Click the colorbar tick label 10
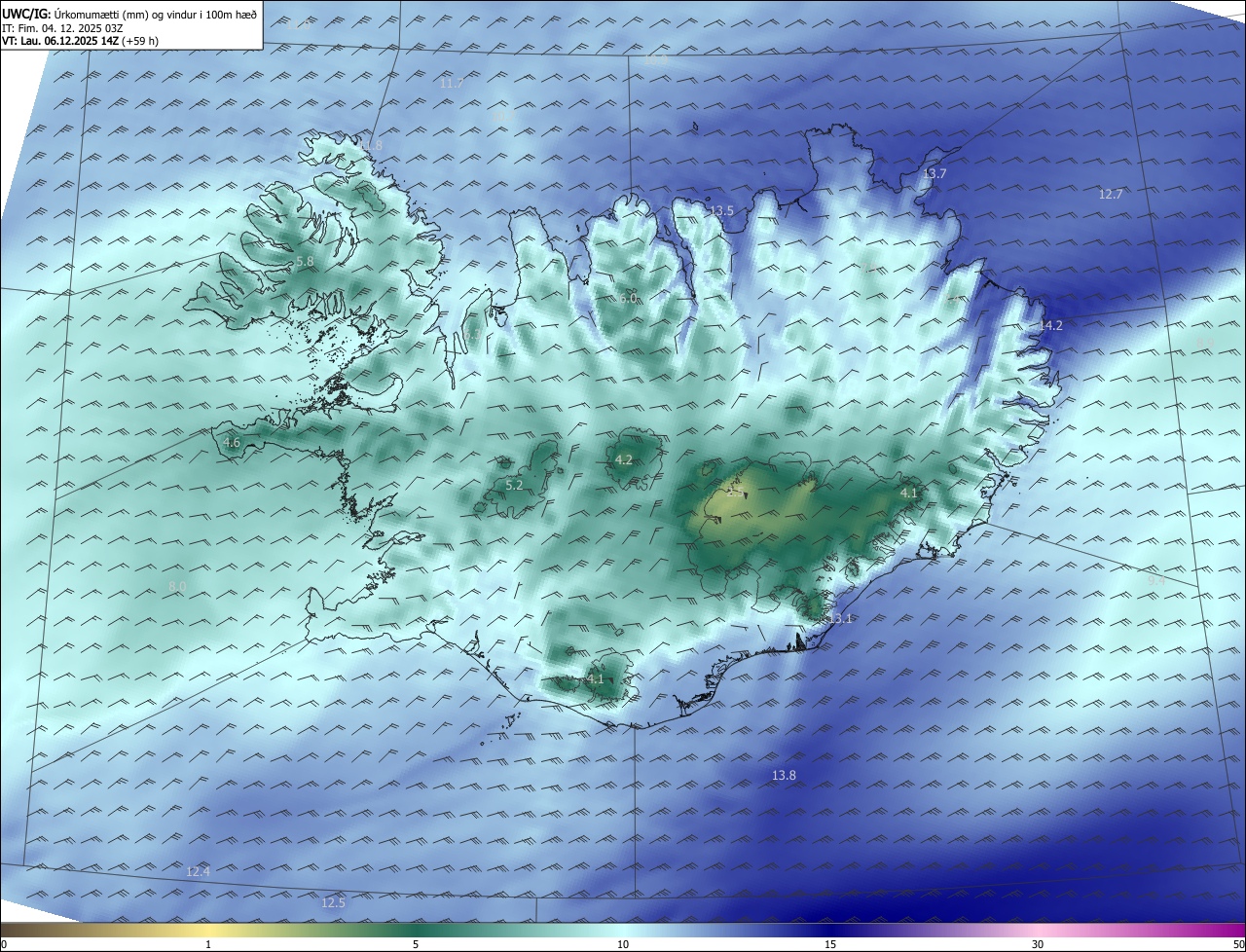Screen dimensions: 1246x952 [x=623, y=944]
